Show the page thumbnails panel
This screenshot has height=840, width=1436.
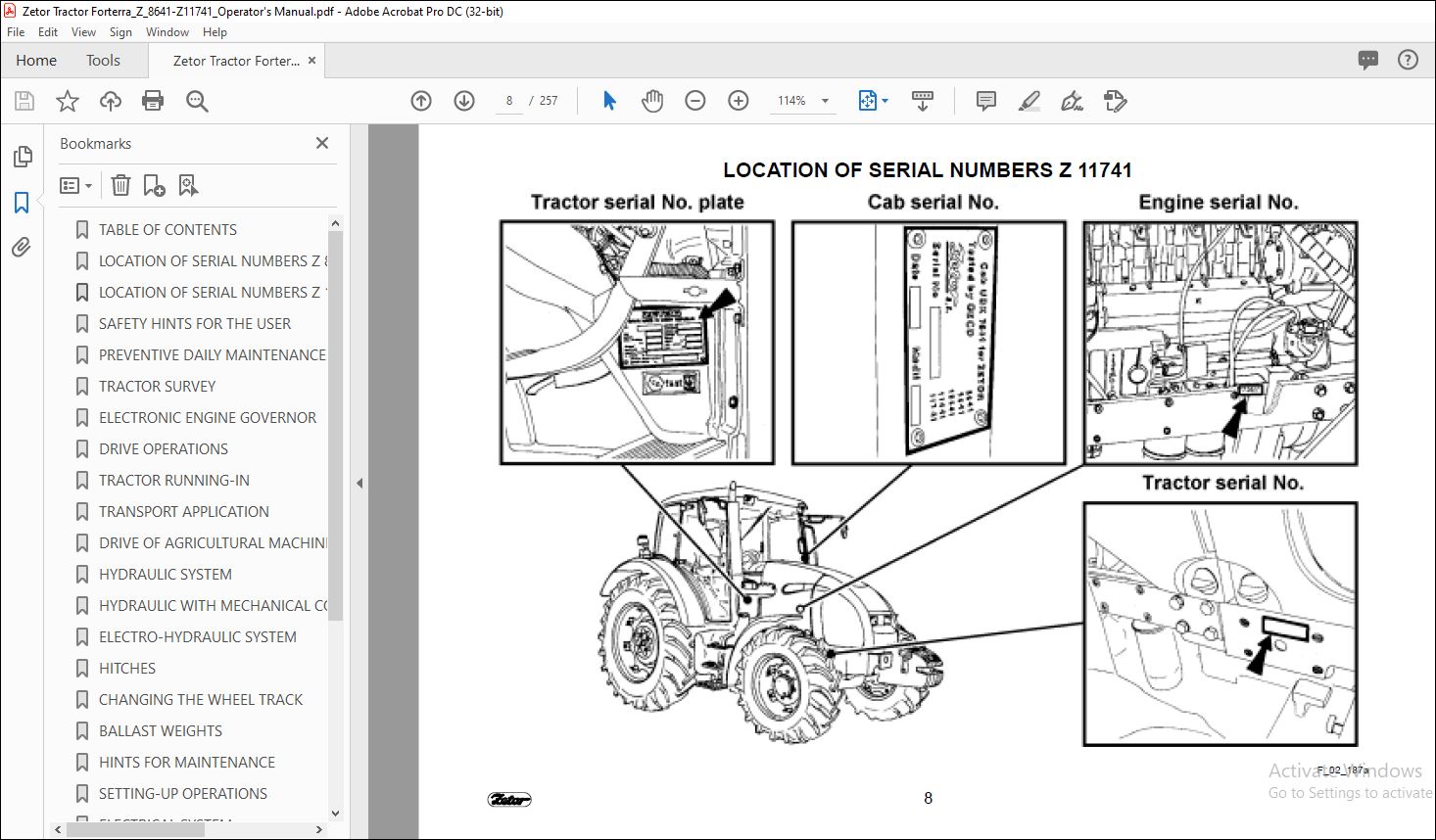click(x=22, y=157)
